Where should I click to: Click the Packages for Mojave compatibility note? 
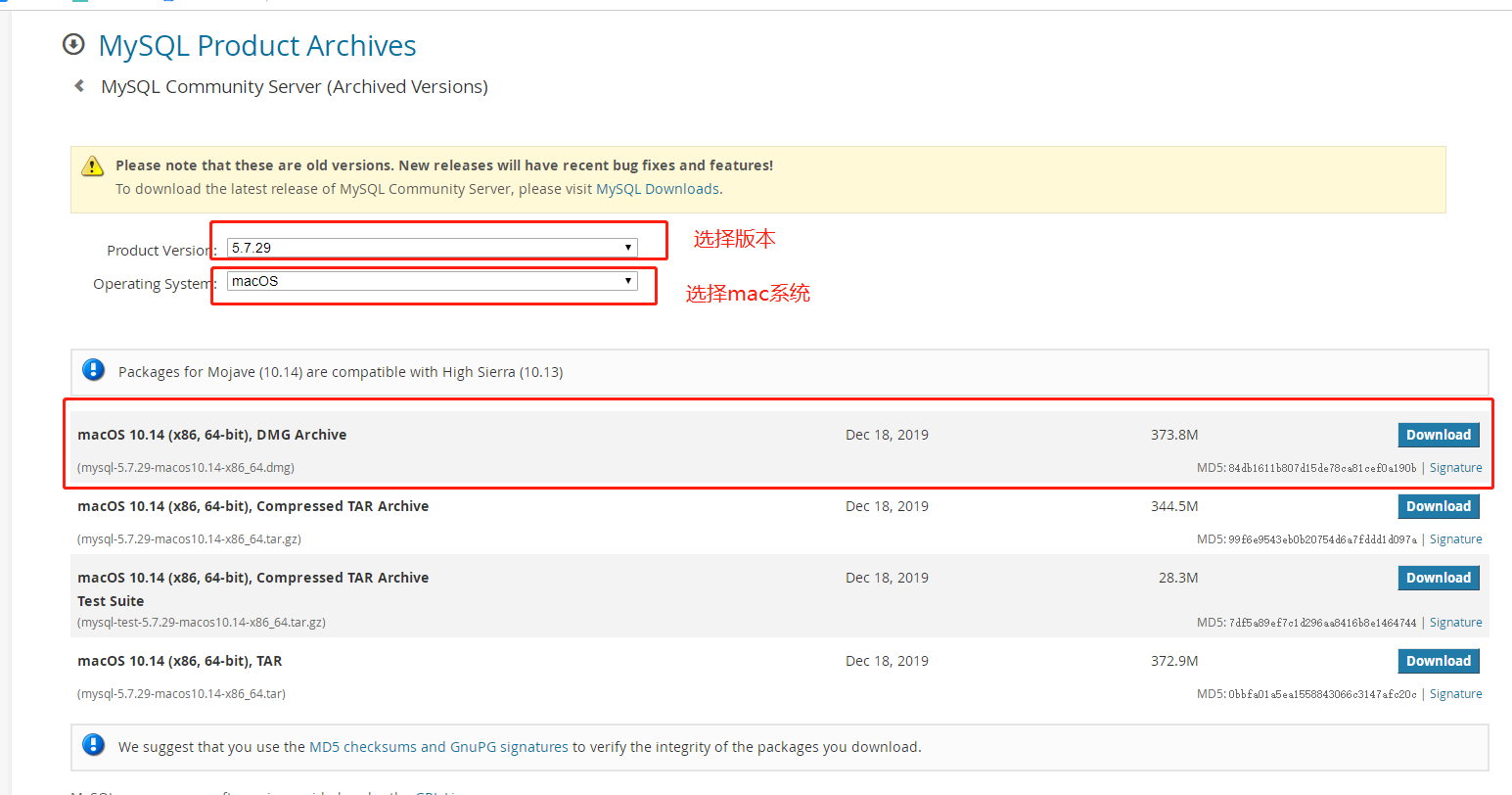coord(341,372)
